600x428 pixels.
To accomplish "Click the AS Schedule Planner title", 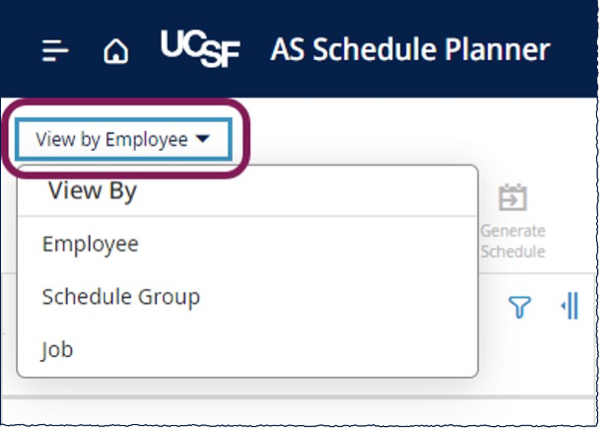I will tap(410, 50).
